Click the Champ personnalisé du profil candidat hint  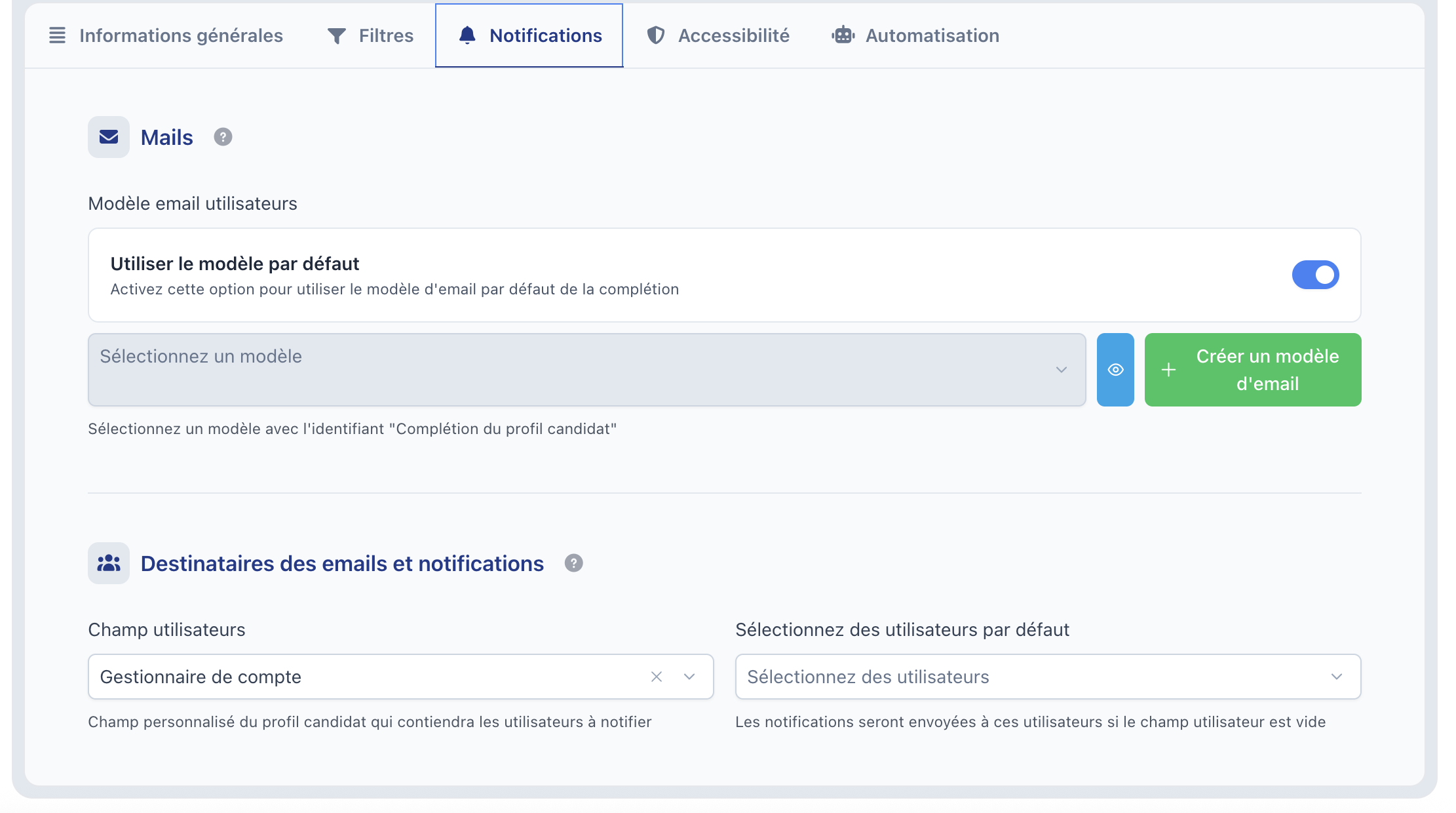pyautogui.click(x=370, y=722)
